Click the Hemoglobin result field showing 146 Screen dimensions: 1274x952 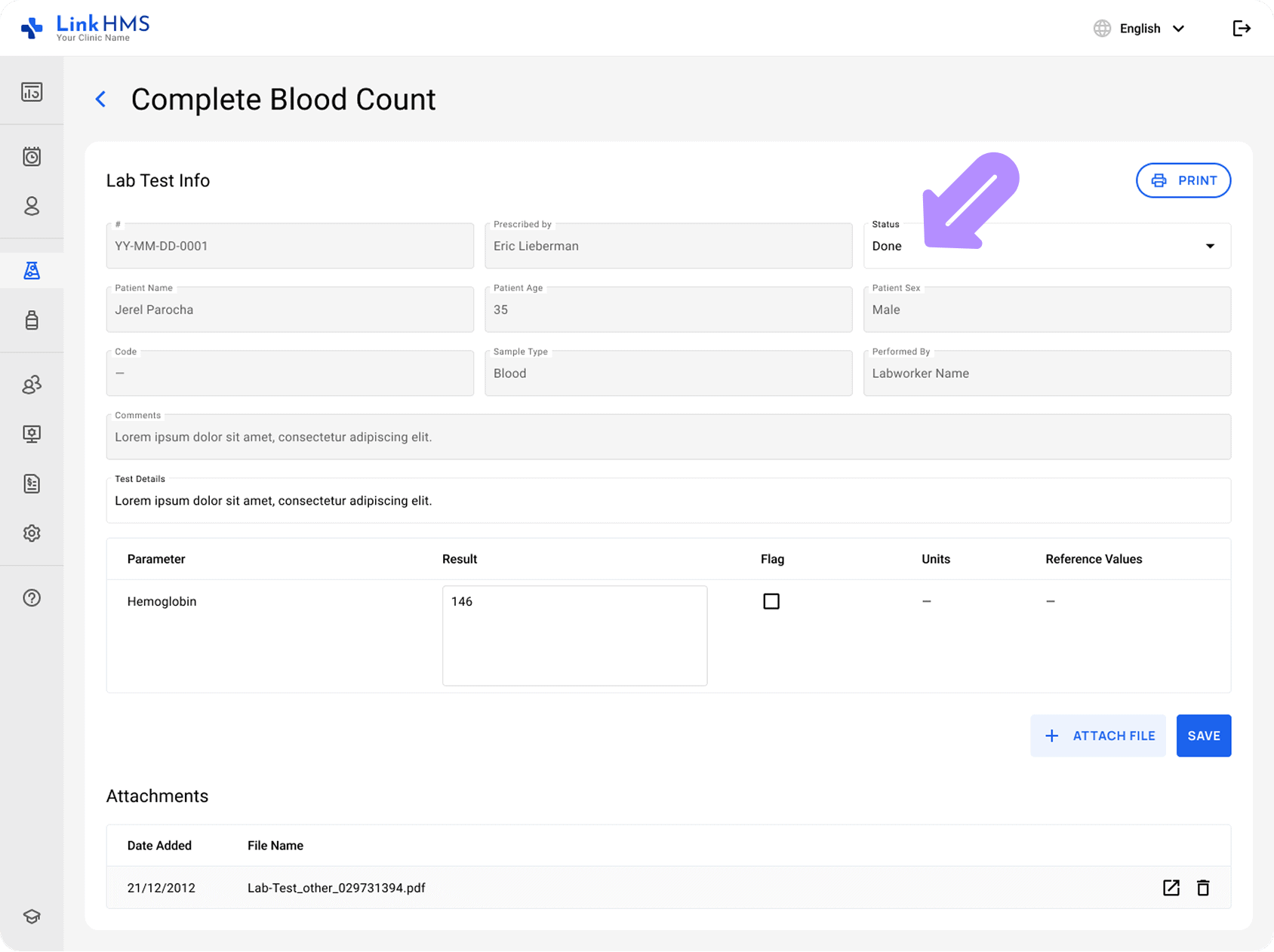(574, 635)
